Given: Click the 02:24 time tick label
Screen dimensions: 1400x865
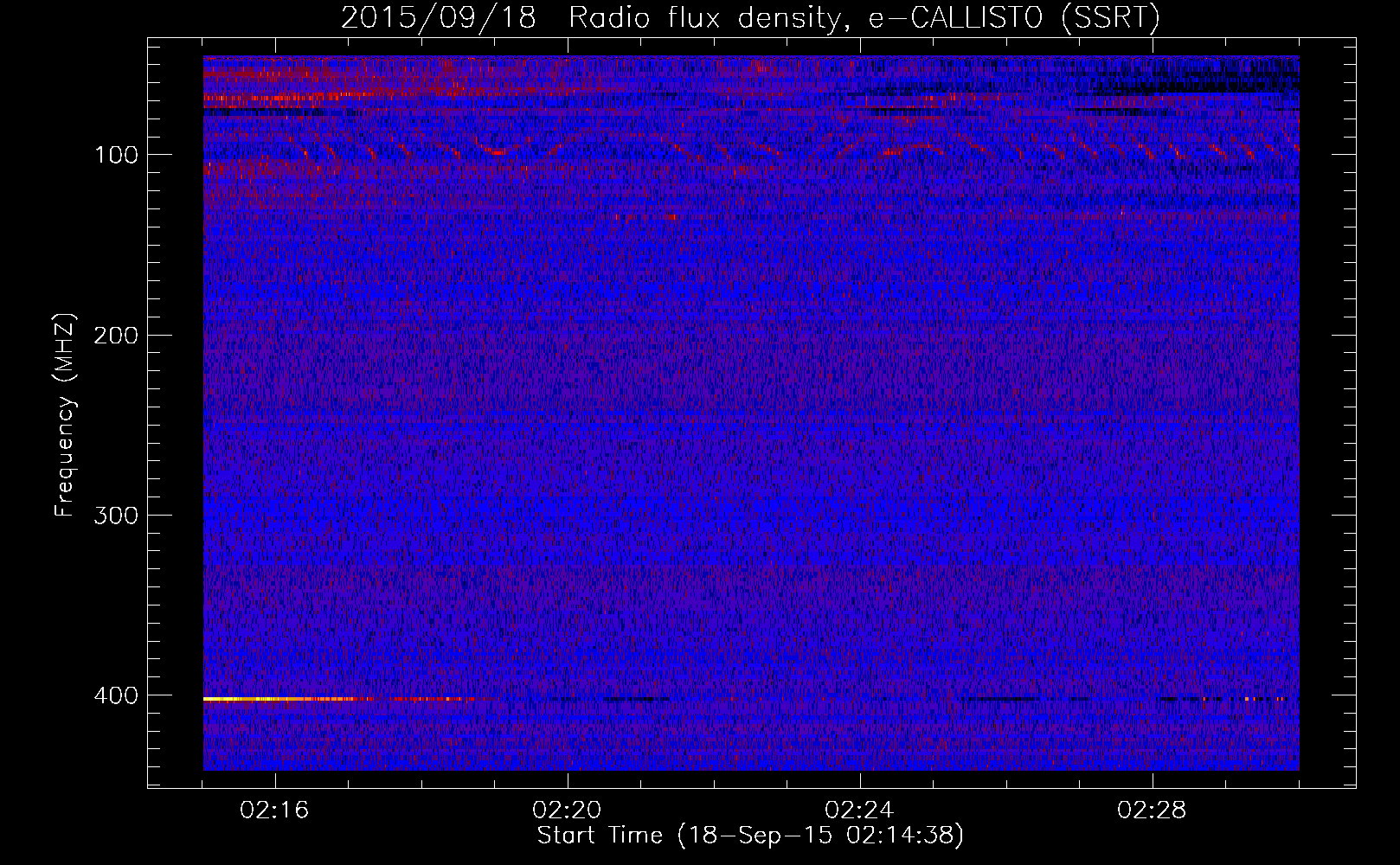Looking at the screenshot, I should [860, 811].
